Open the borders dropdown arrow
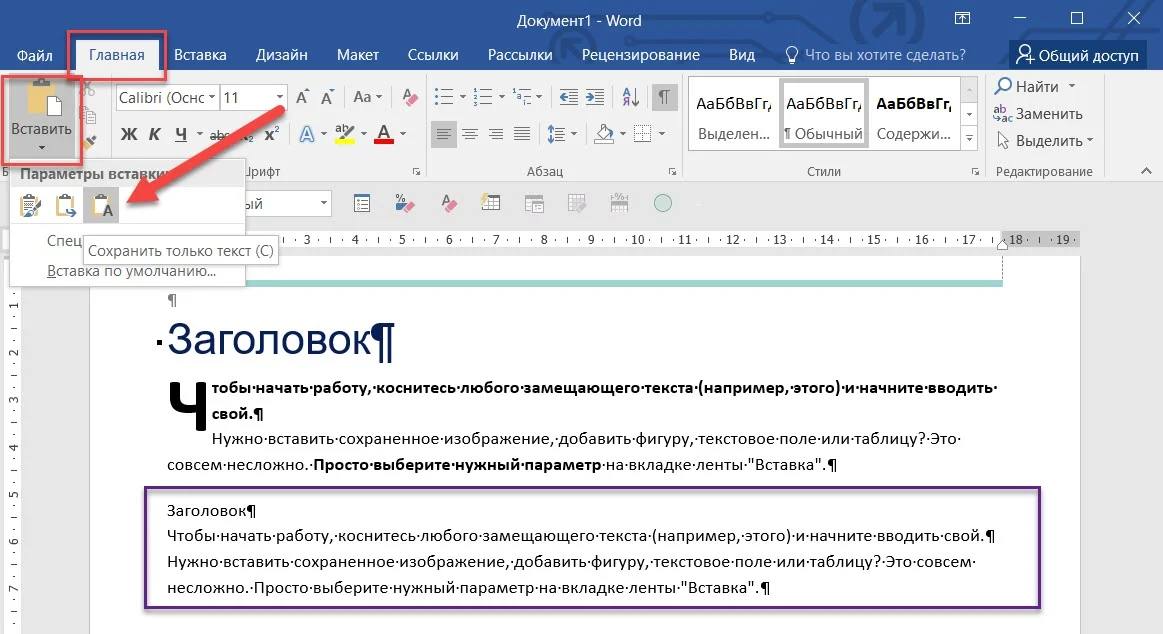This screenshot has height=634, width=1163. click(662, 134)
